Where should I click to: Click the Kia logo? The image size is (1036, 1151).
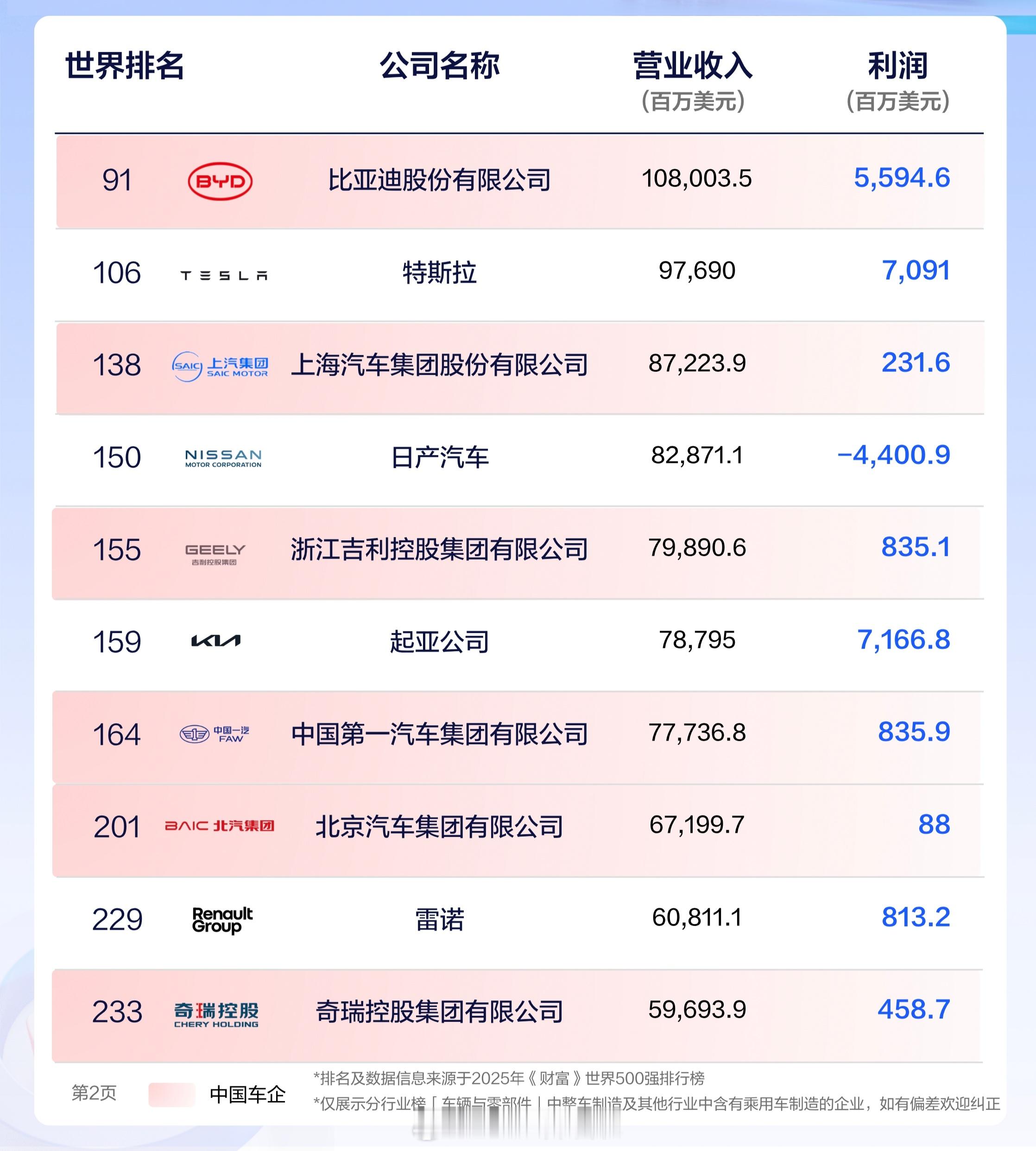tap(216, 642)
